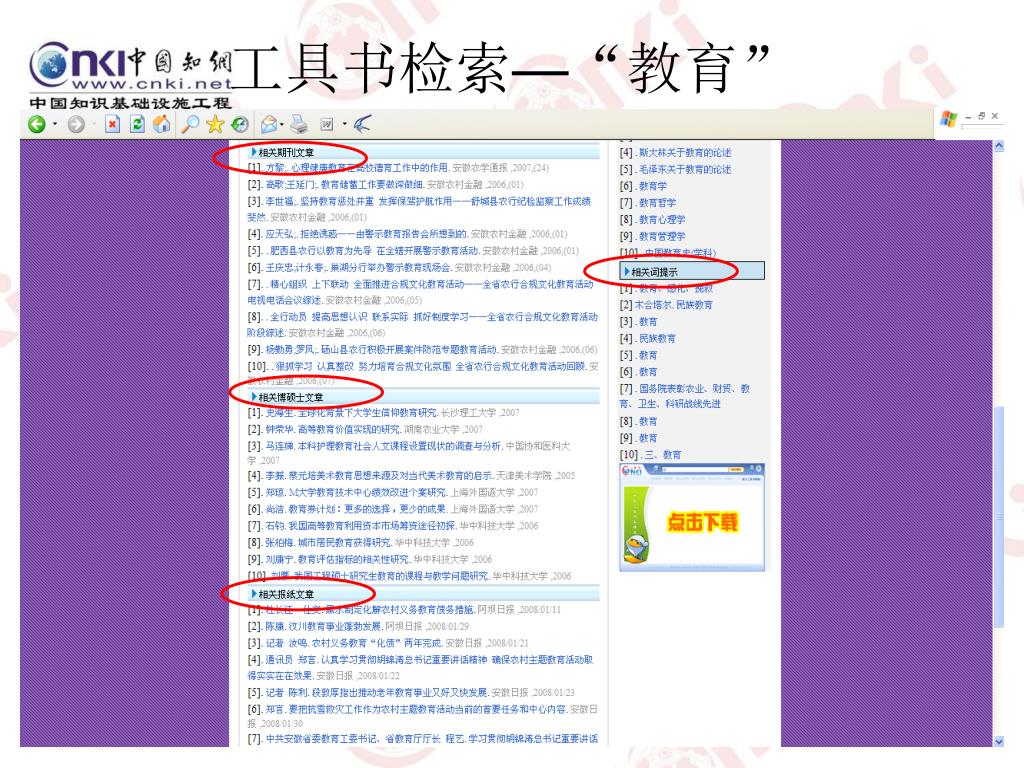Open news 农村义务教育"化债"两年完成
The width and height of the screenshot is (1024, 768).
coord(377,643)
